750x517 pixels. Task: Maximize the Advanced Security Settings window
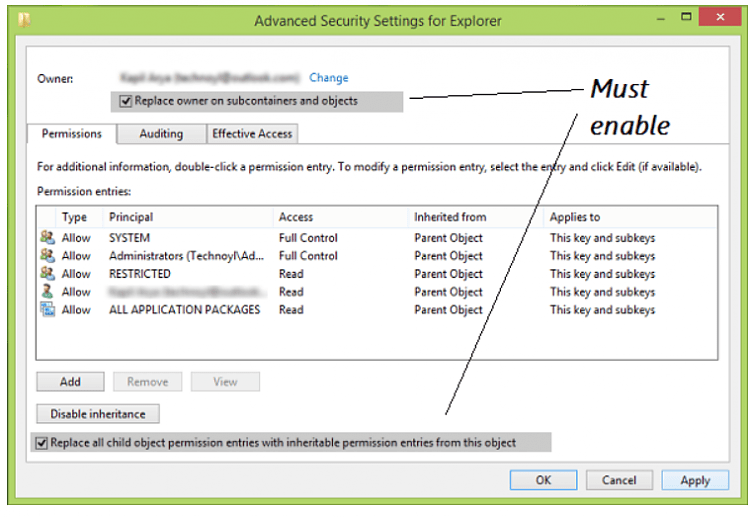(686, 17)
